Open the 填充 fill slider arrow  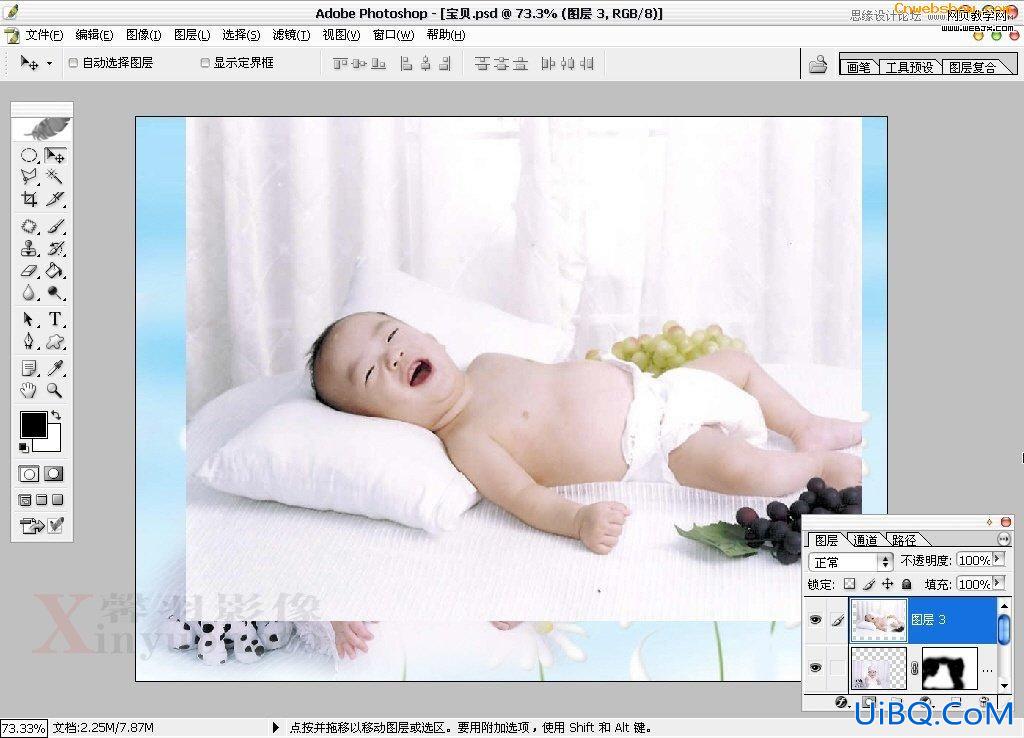point(998,583)
